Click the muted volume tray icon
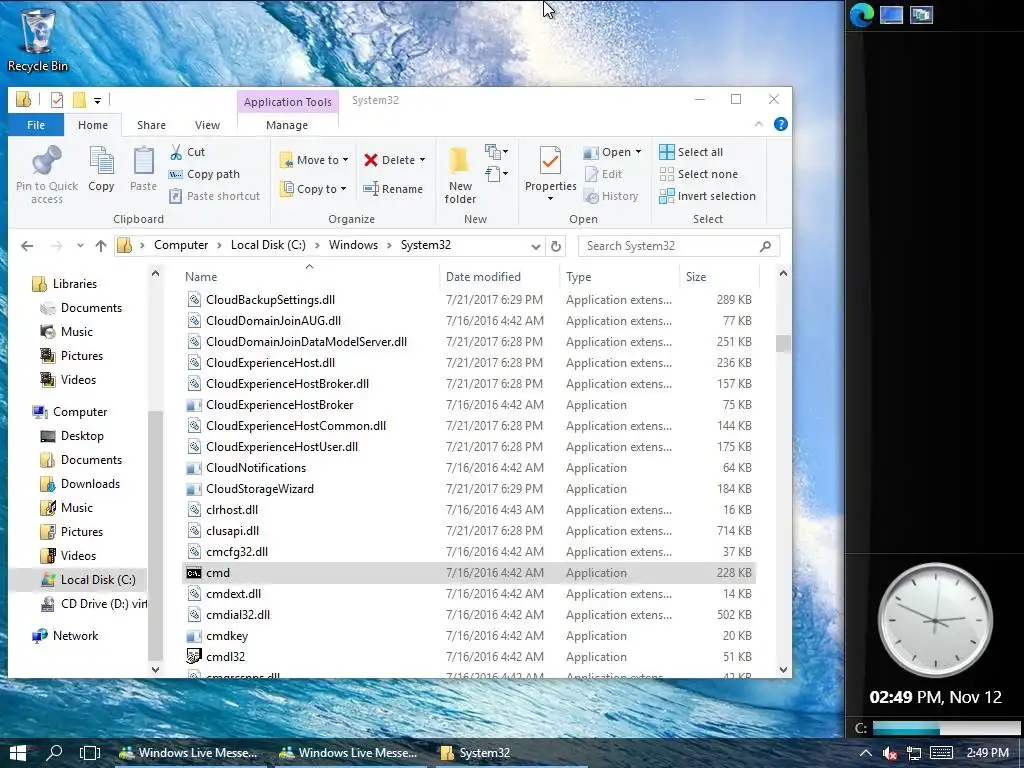 coord(889,753)
